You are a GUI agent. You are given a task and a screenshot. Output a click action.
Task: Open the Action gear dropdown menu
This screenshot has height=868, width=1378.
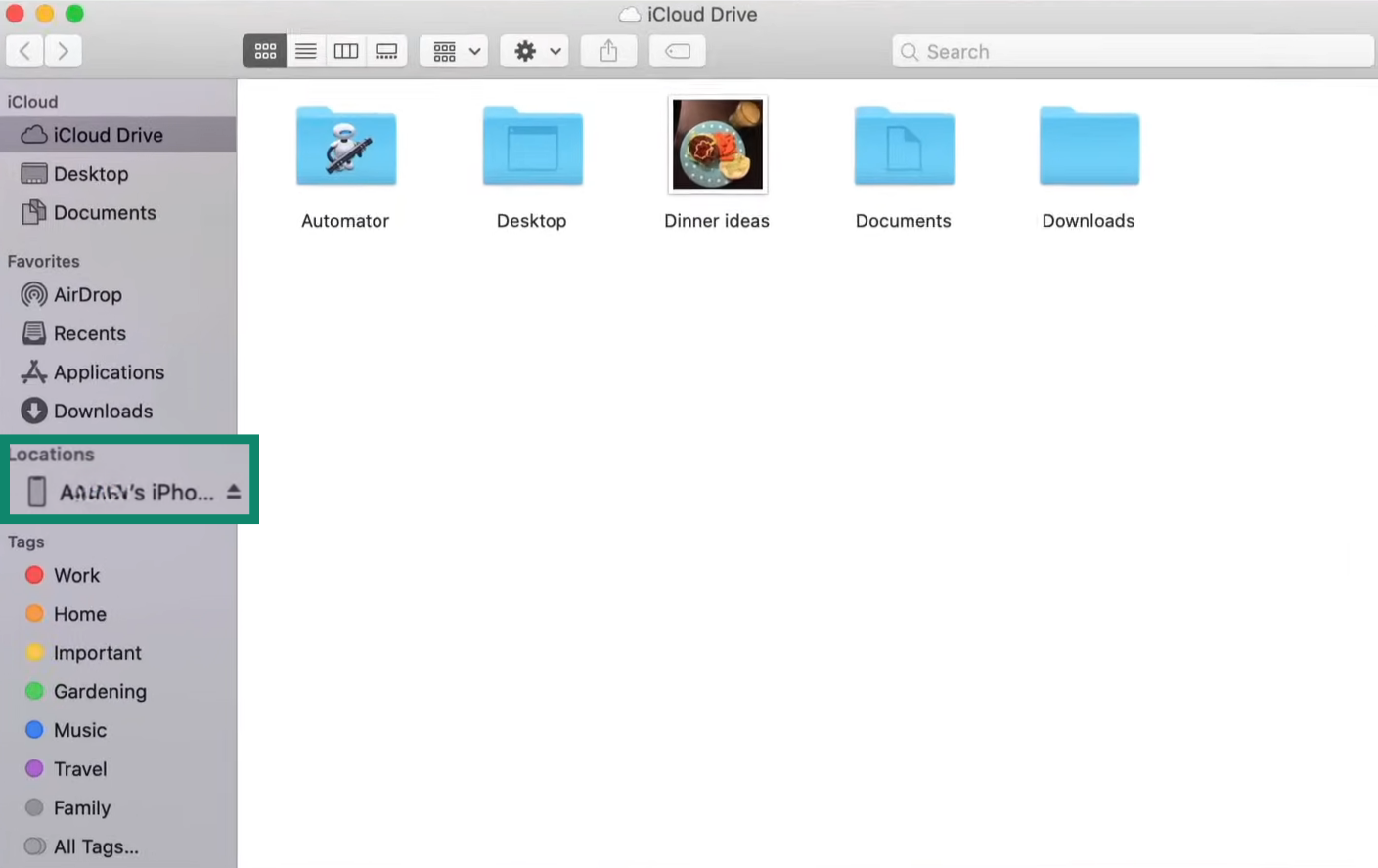coord(534,51)
